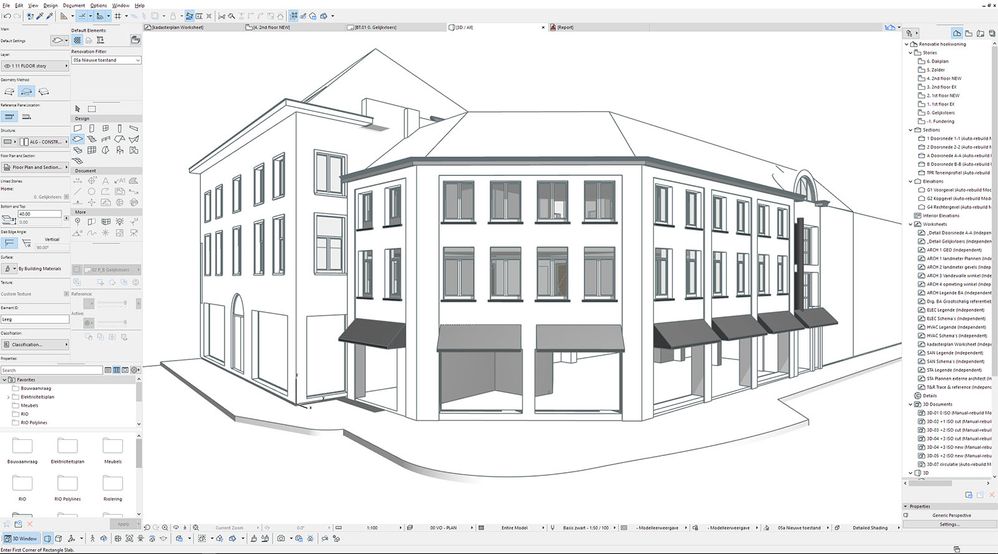
Task: Adjust the Reference trace slider
Action: [113, 303]
